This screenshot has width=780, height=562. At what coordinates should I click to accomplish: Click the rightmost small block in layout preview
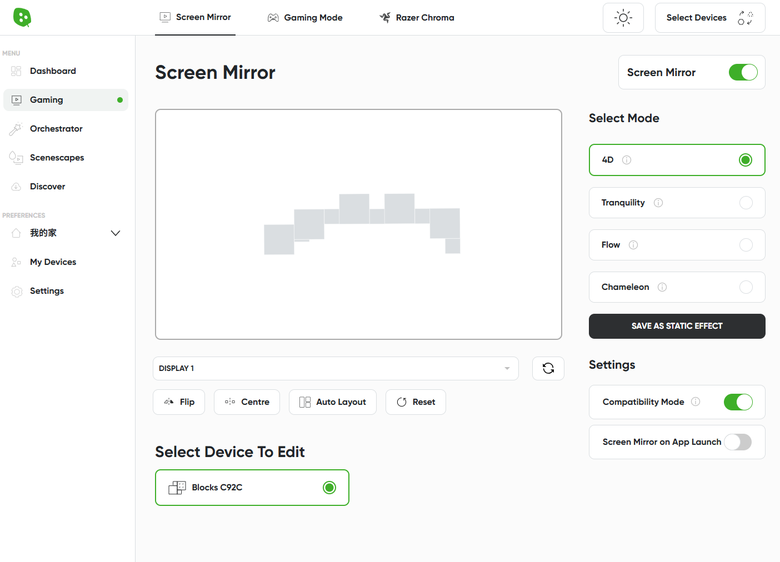pos(453,246)
